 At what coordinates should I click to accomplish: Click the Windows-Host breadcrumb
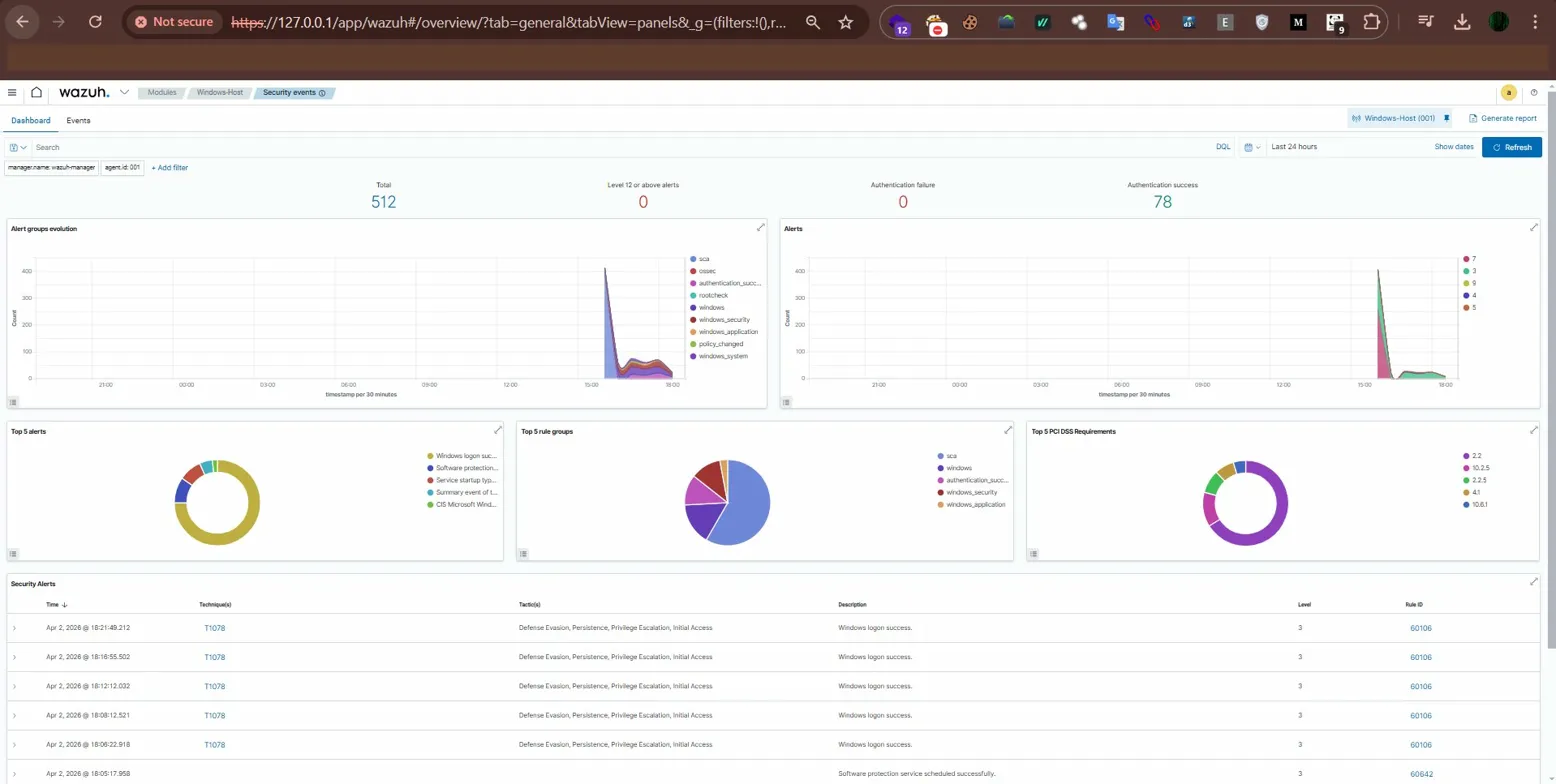[219, 93]
